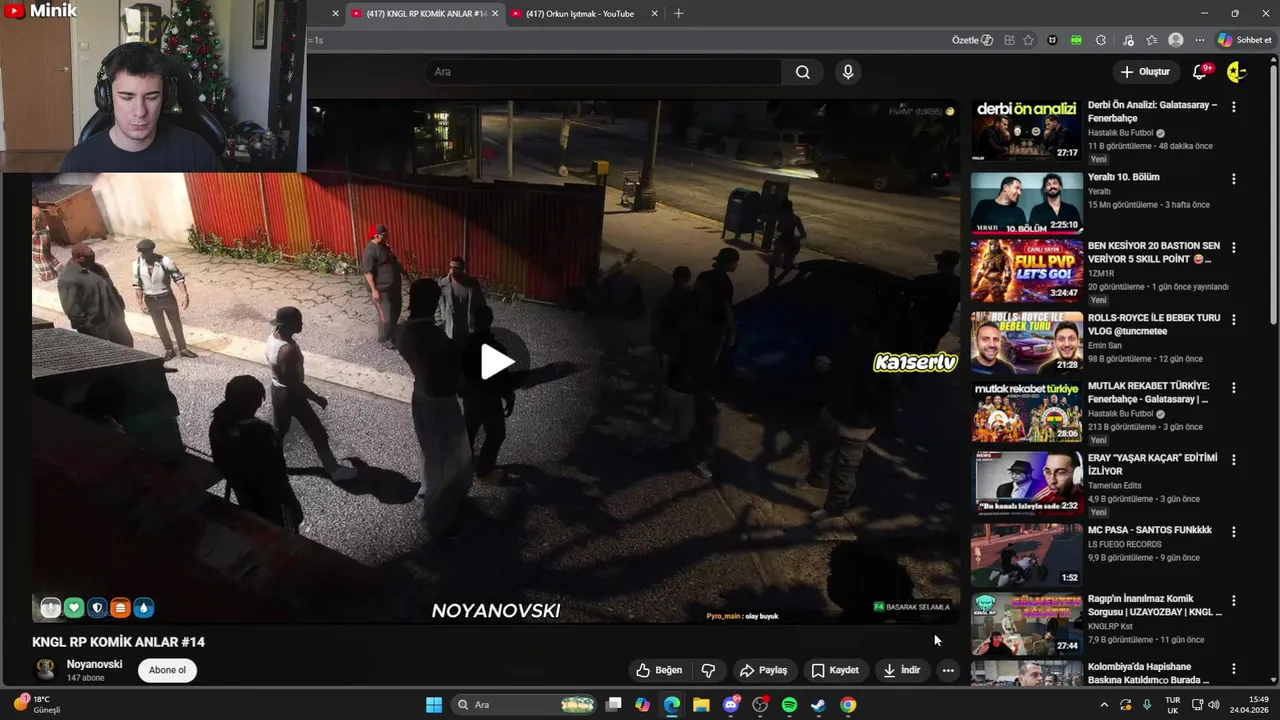Viewport: 1280px width, 720px height.
Task: Open File Explorer from the taskbar
Action: (701, 705)
